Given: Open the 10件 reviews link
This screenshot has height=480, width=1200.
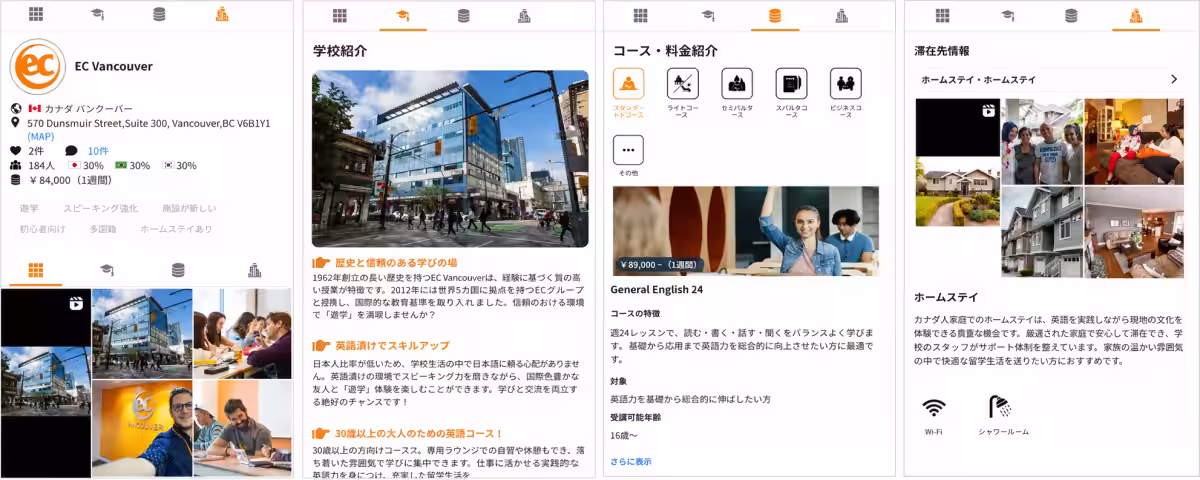Looking at the screenshot, I should pos(98,151).
